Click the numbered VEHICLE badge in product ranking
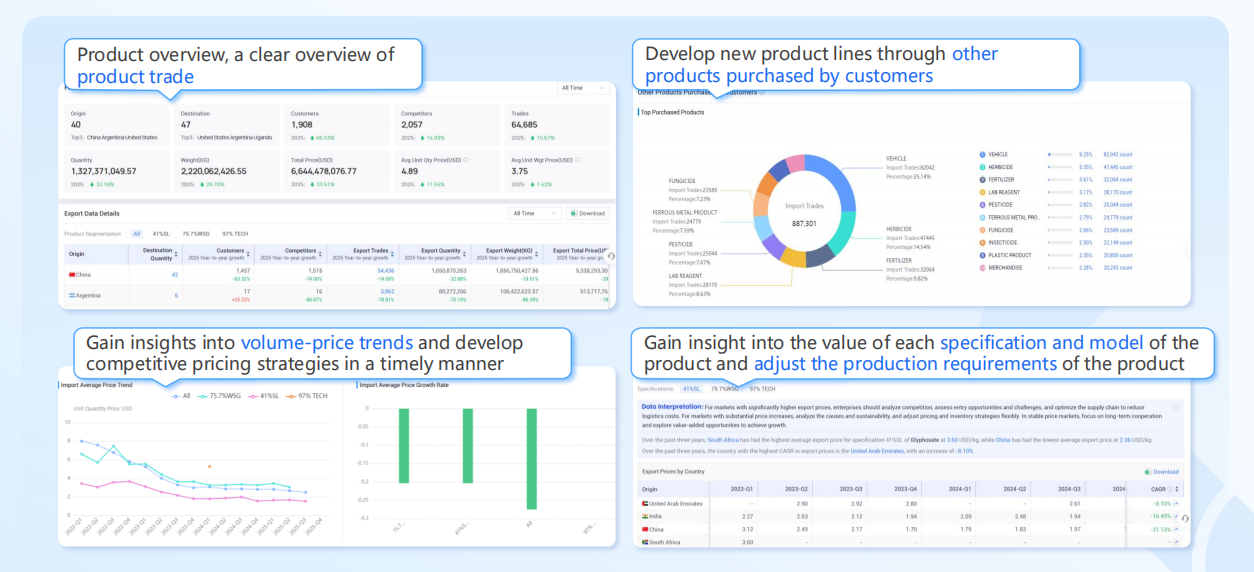The image size is (1254, 572). click(x=983, y=154)
